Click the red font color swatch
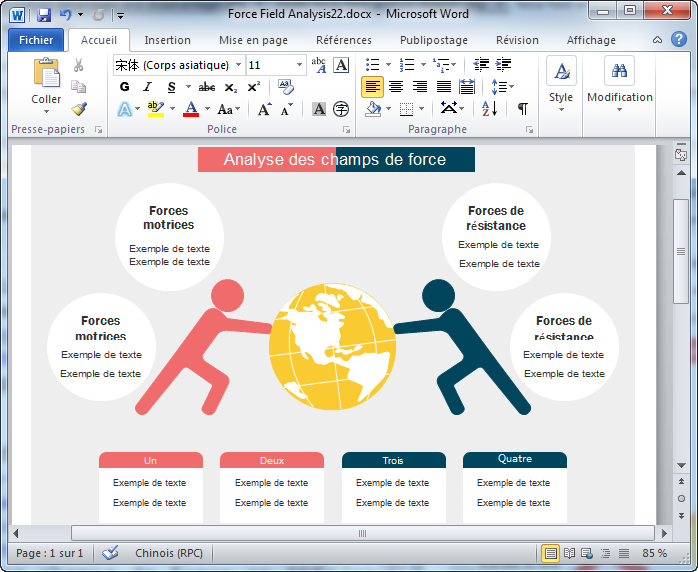698x572 pixels. click(190, 109)
